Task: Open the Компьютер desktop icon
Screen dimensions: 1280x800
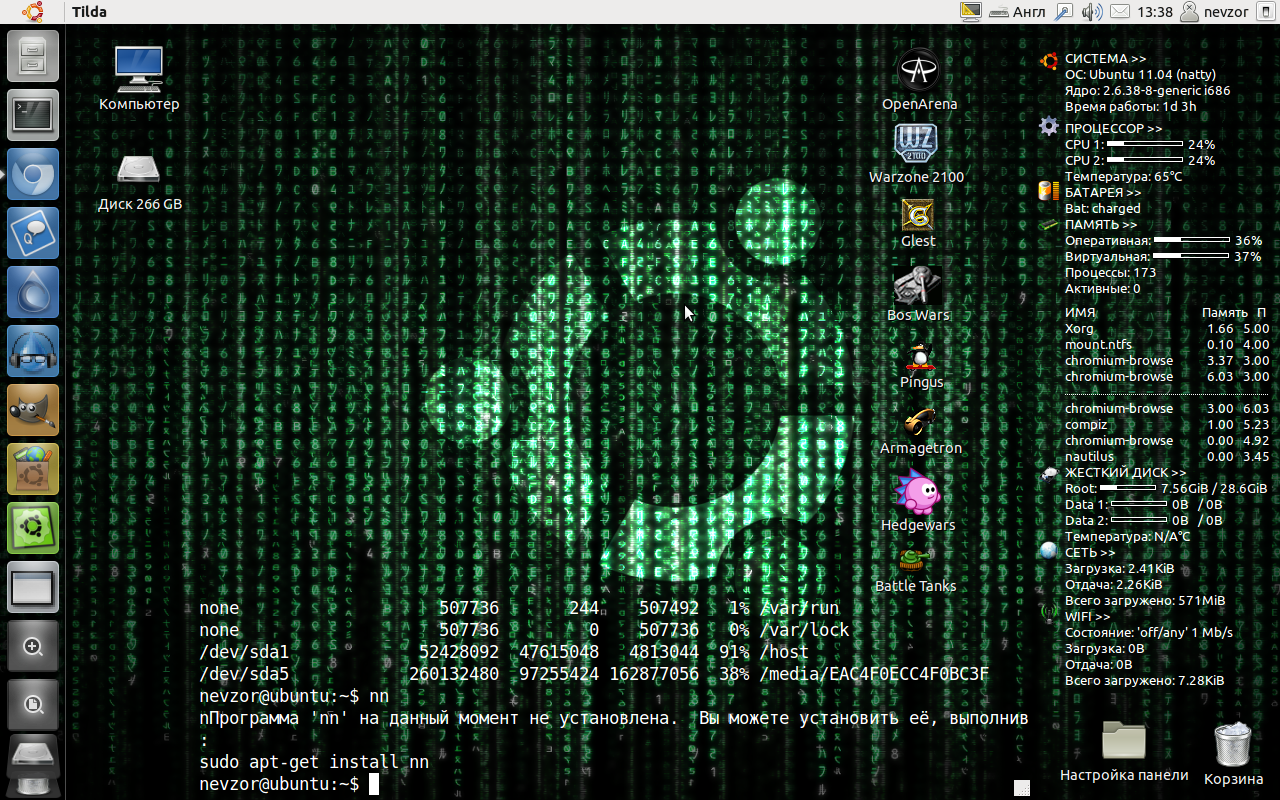Action: (139, 78)
